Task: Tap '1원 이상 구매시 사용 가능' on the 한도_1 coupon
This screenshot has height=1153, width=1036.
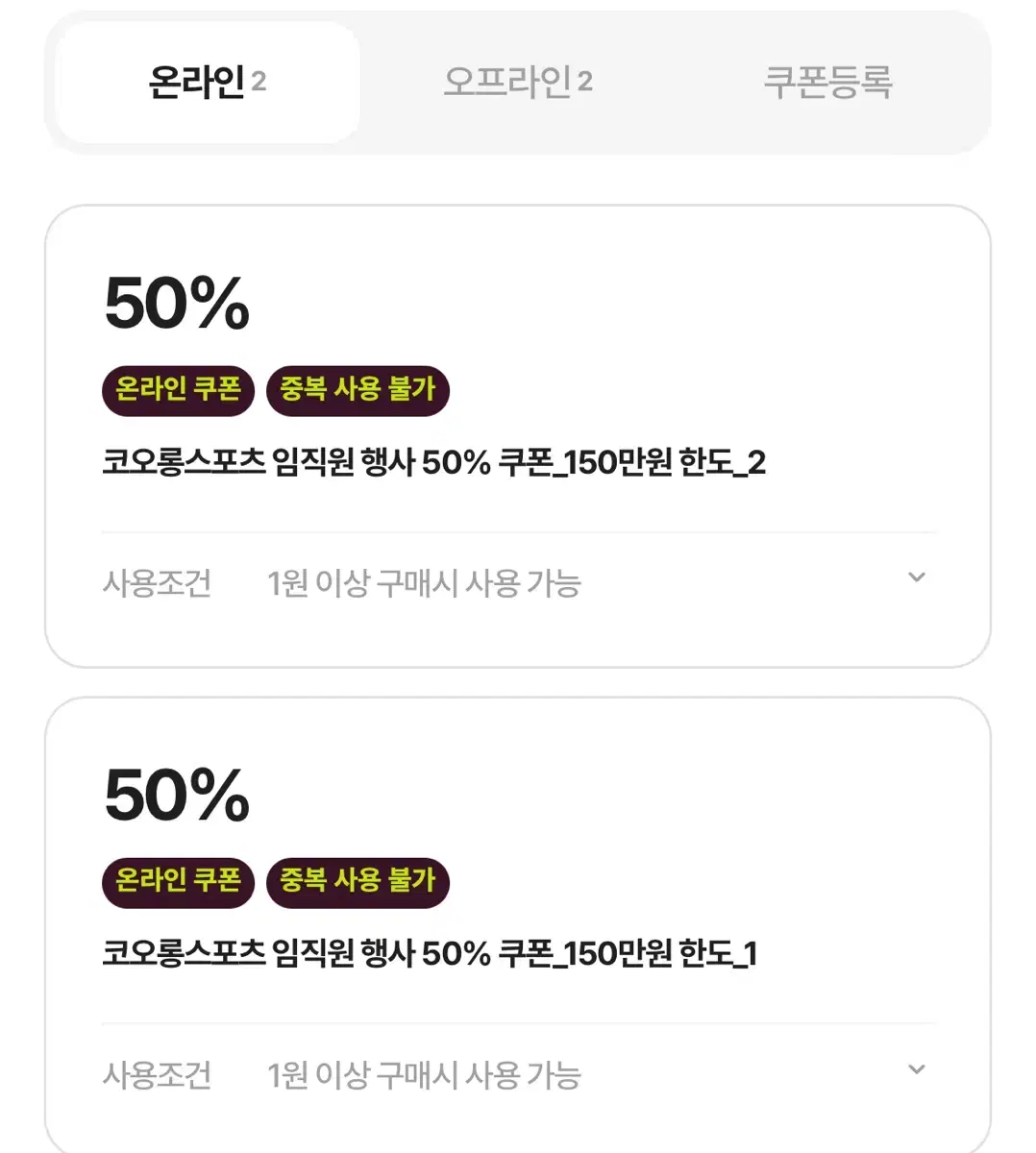Action: coord(424,1075)
